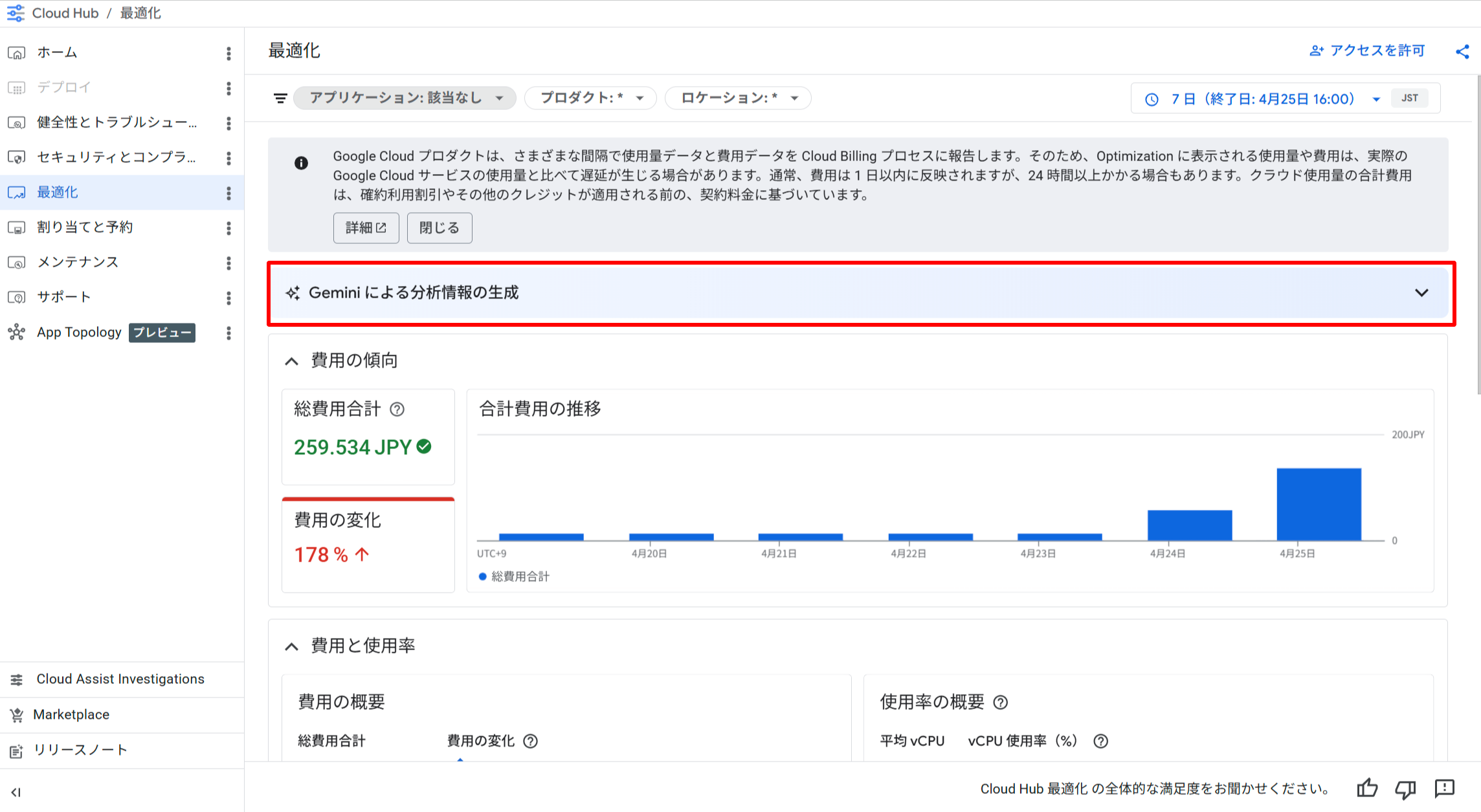Expand Gemini による分析情報の生成 panel
This screenshot has width=1481, height=812.
coord(1421,292)
